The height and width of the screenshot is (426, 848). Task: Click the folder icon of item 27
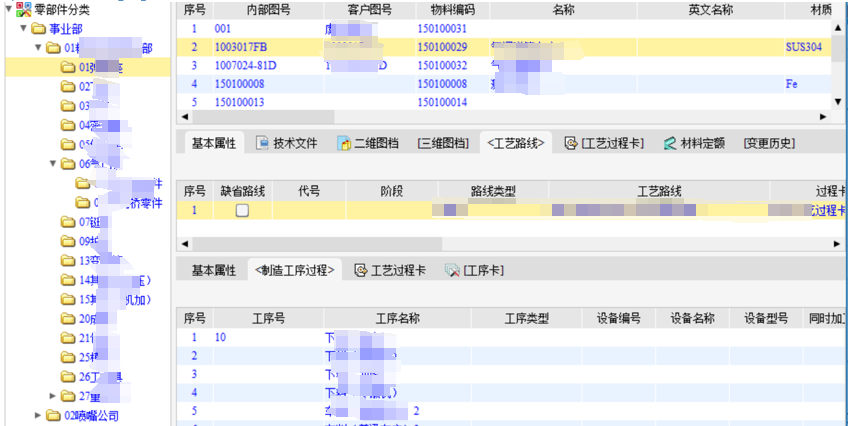point(68,396)
